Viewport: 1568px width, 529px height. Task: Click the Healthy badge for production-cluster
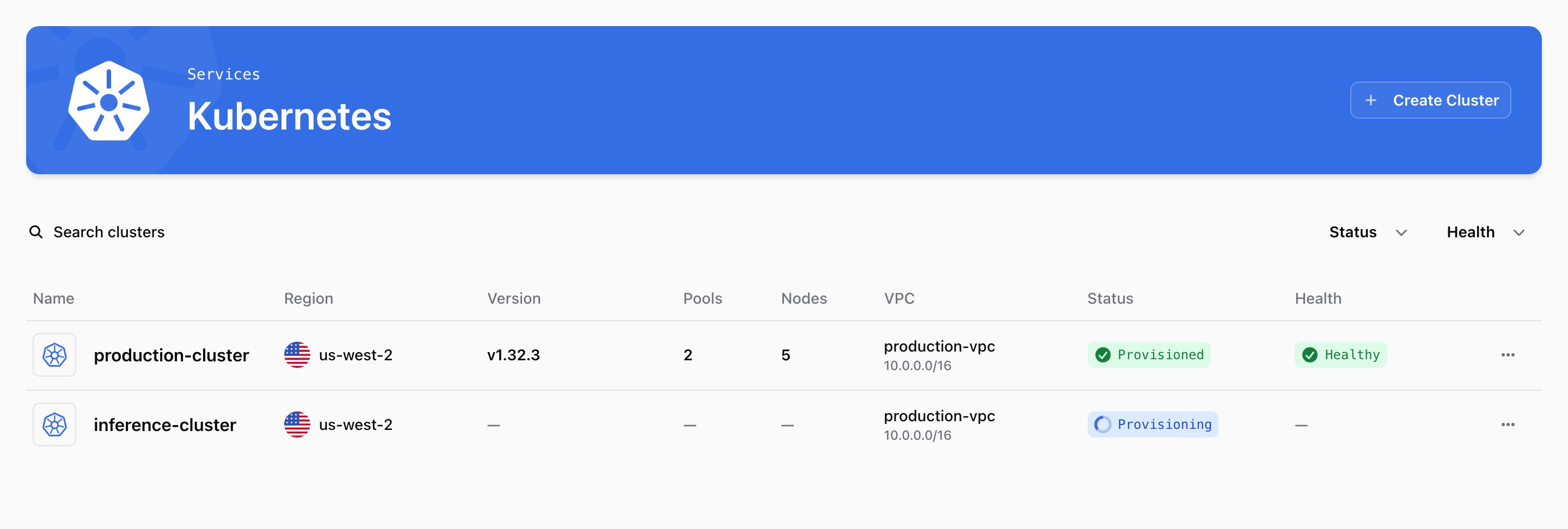tap(1340, 355)
